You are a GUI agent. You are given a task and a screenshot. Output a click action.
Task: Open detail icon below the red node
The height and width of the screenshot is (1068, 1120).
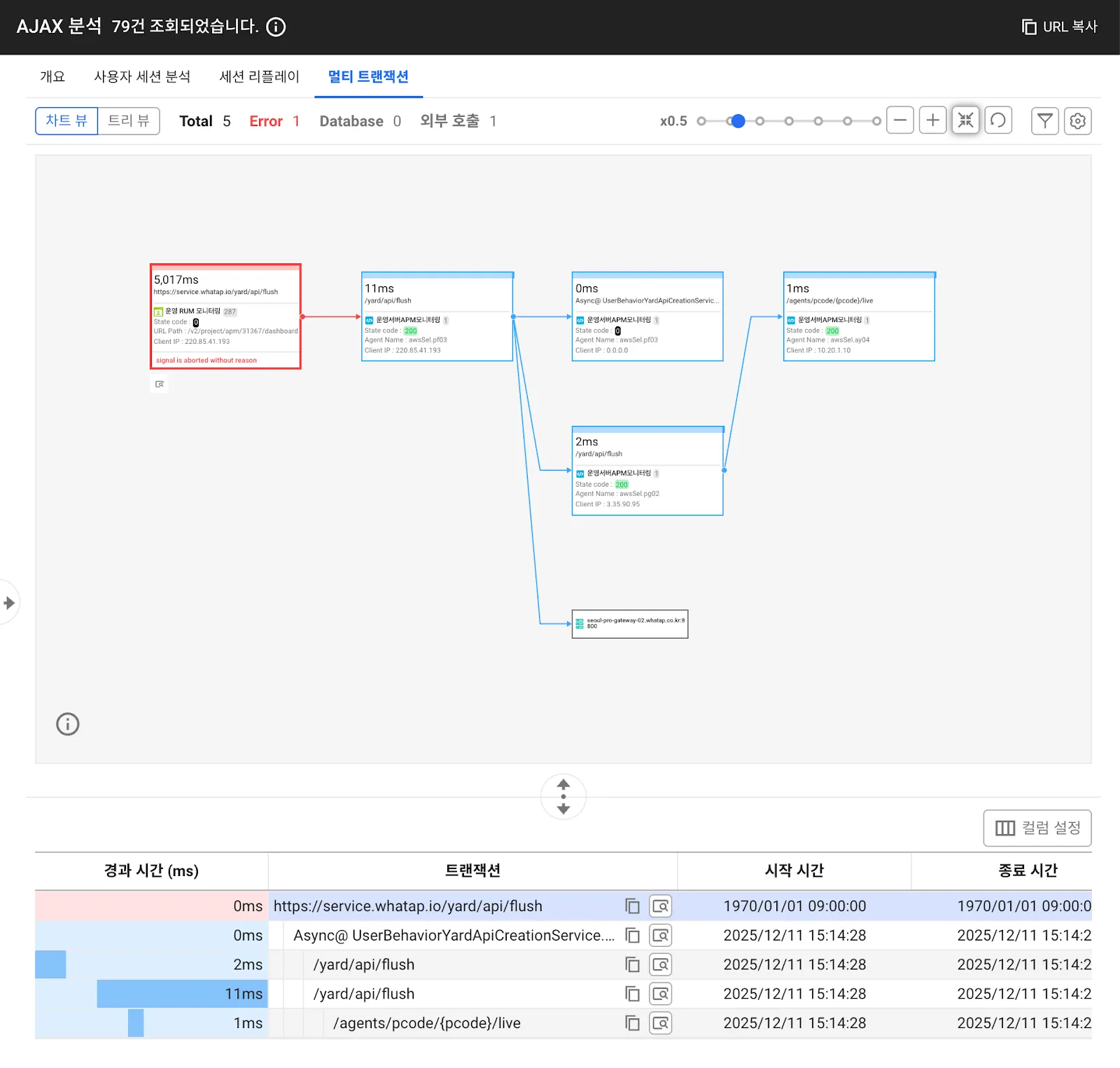[160, 384]
